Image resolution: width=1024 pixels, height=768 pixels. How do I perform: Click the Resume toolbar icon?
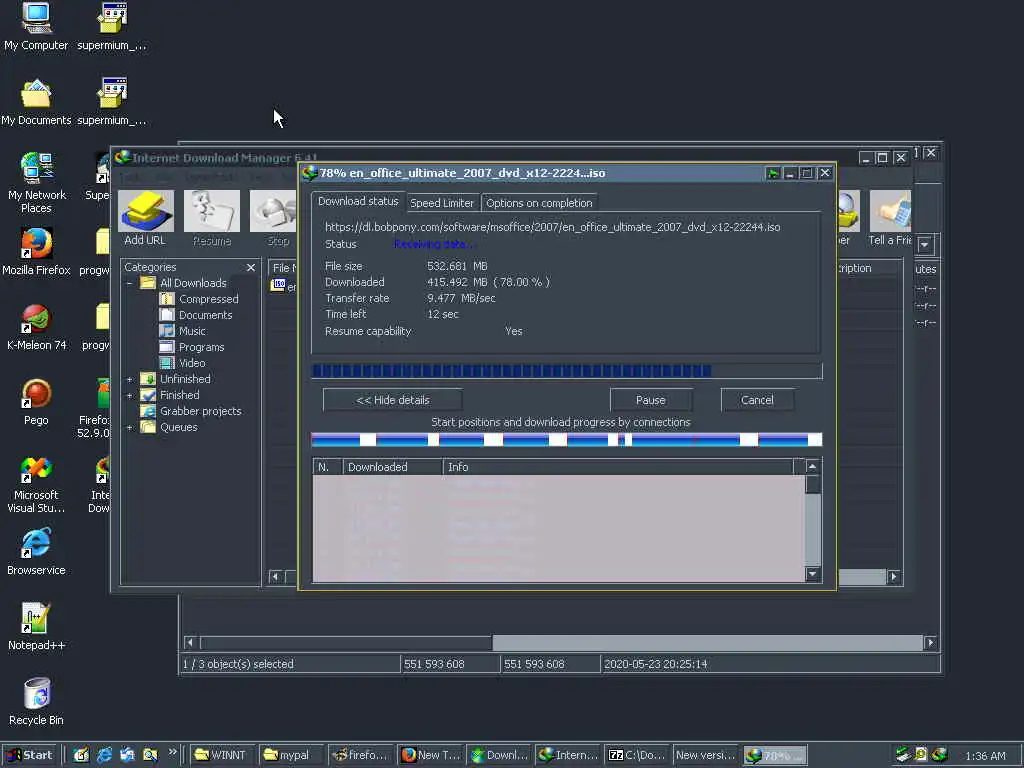(x=212, y=219)
